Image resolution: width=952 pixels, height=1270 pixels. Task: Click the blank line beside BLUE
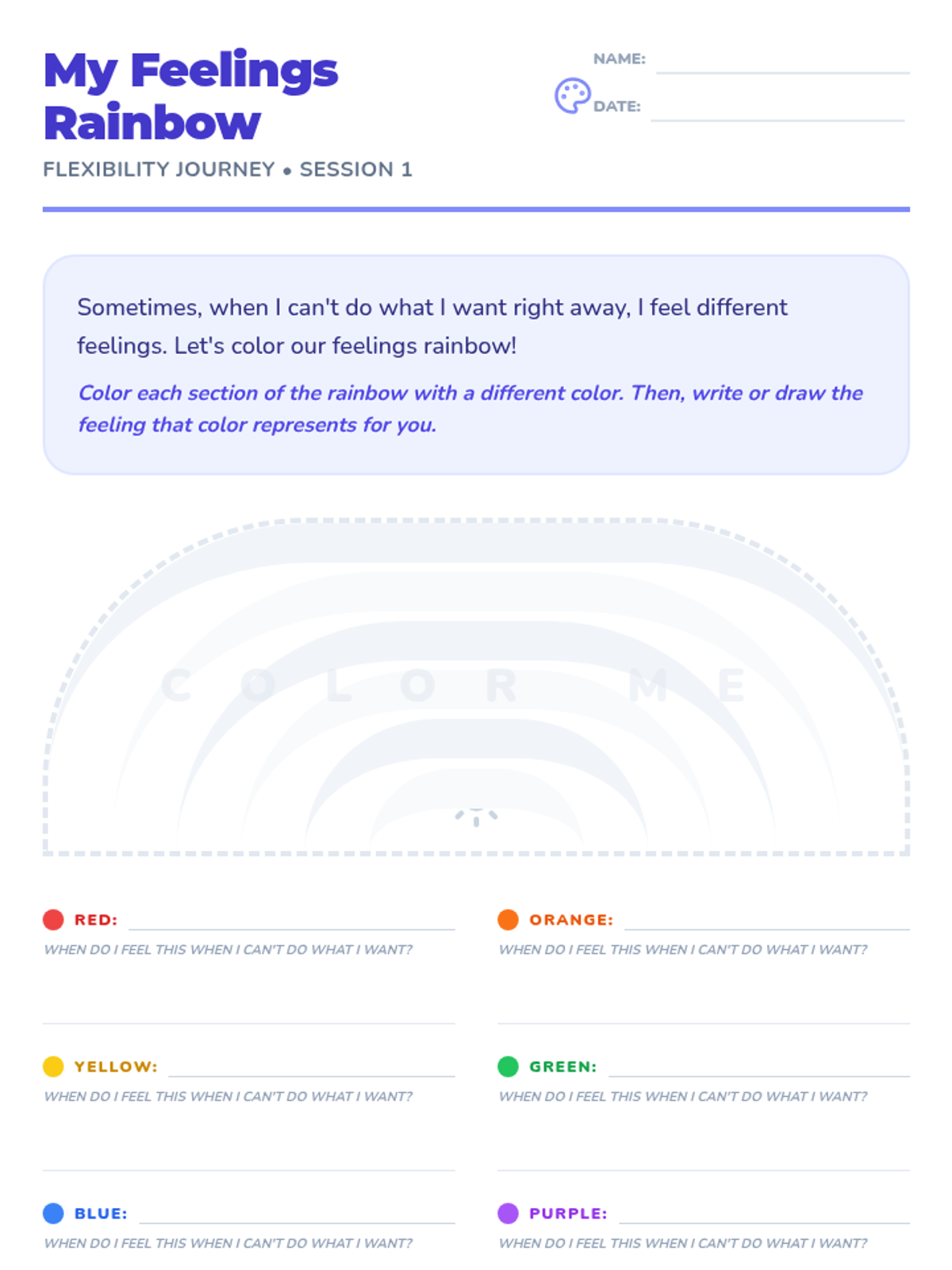(x=297, y=1214)
